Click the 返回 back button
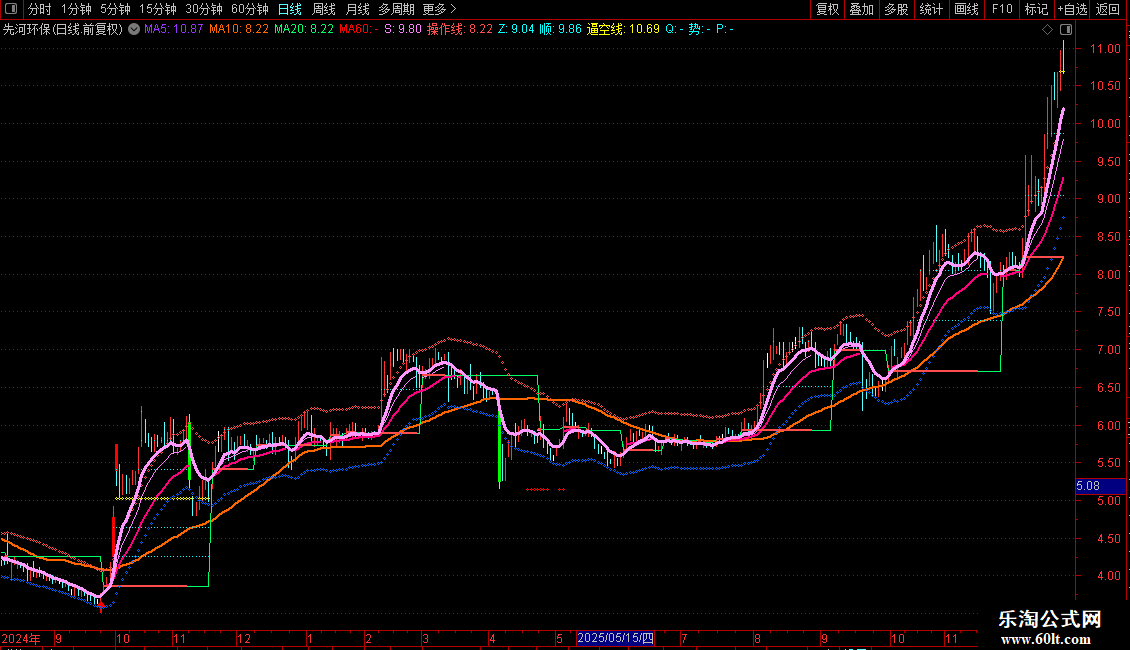This screenshot has height=650, width=1130. click(1108, 9)
